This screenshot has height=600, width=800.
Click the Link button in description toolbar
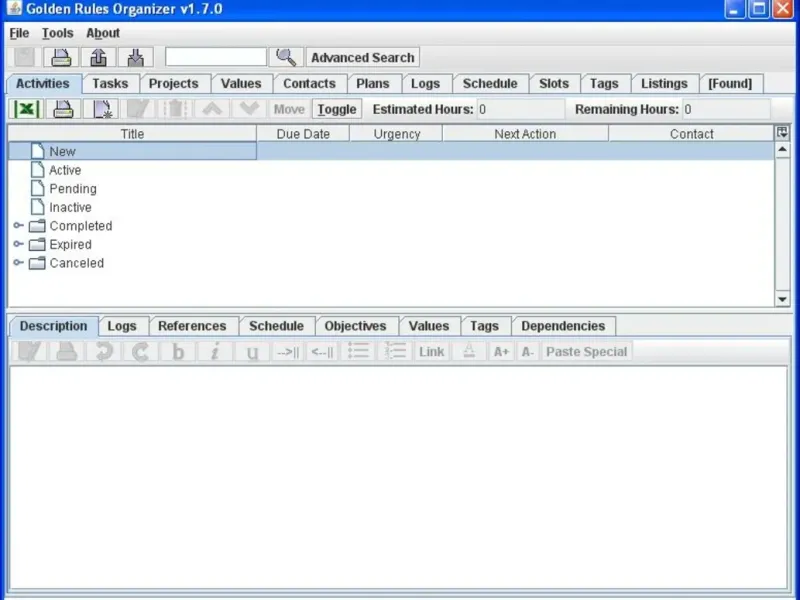point(432,352)
